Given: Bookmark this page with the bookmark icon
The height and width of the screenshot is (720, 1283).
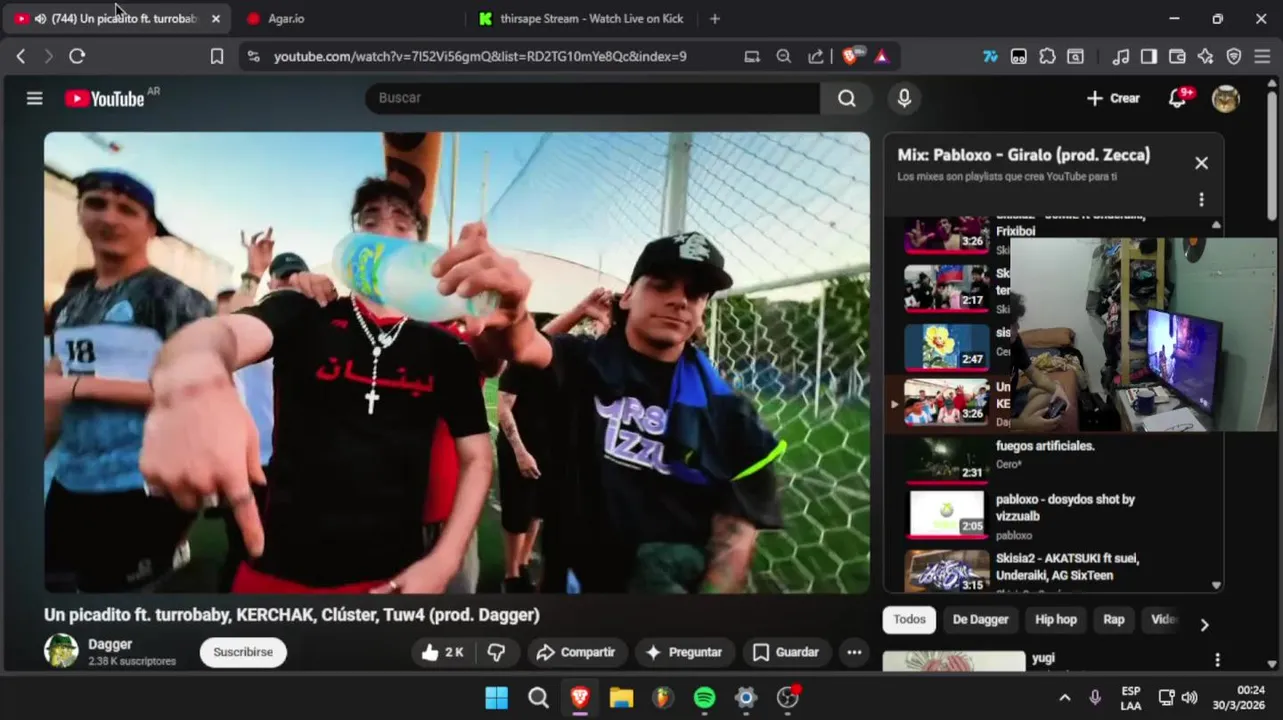Looking at the screenshot, I should (217, 57).
